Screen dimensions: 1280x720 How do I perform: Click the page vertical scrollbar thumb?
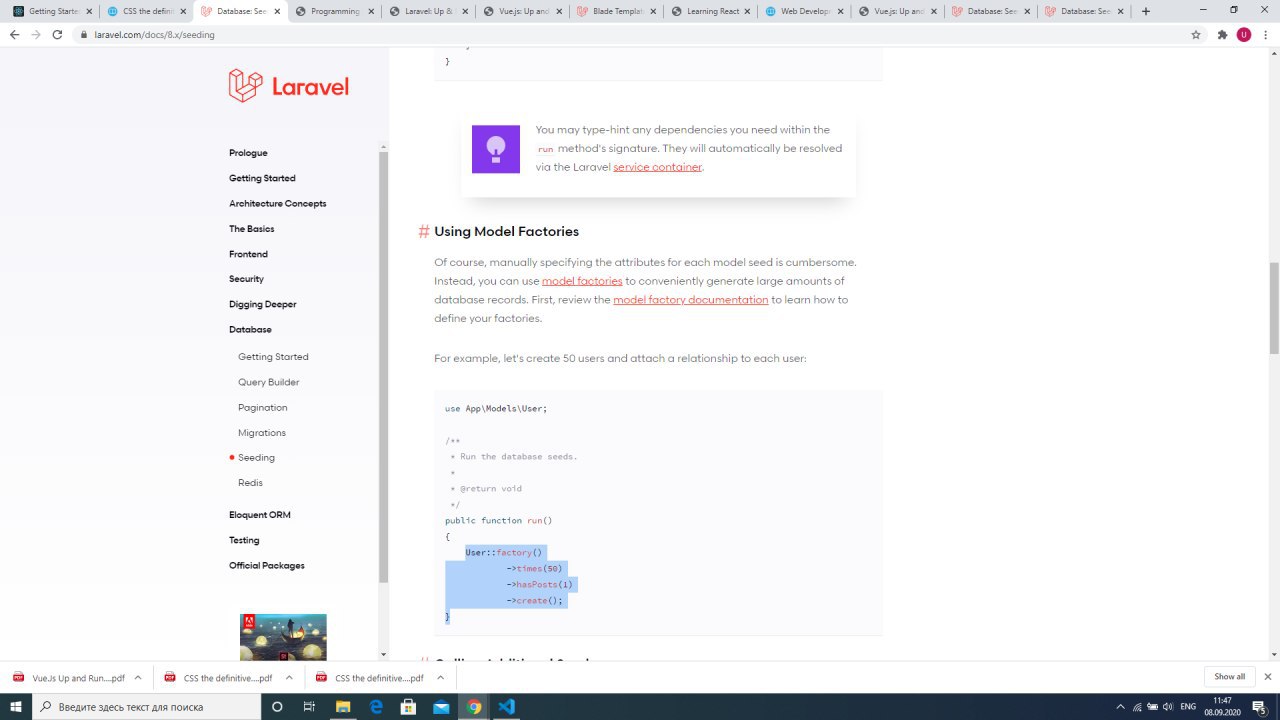click(x=1274, y=308)
